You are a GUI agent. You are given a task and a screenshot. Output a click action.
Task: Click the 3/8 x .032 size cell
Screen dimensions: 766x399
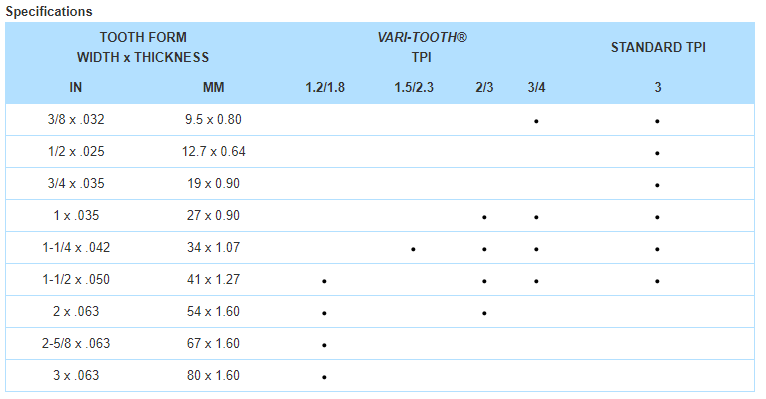tap(76, 120)
